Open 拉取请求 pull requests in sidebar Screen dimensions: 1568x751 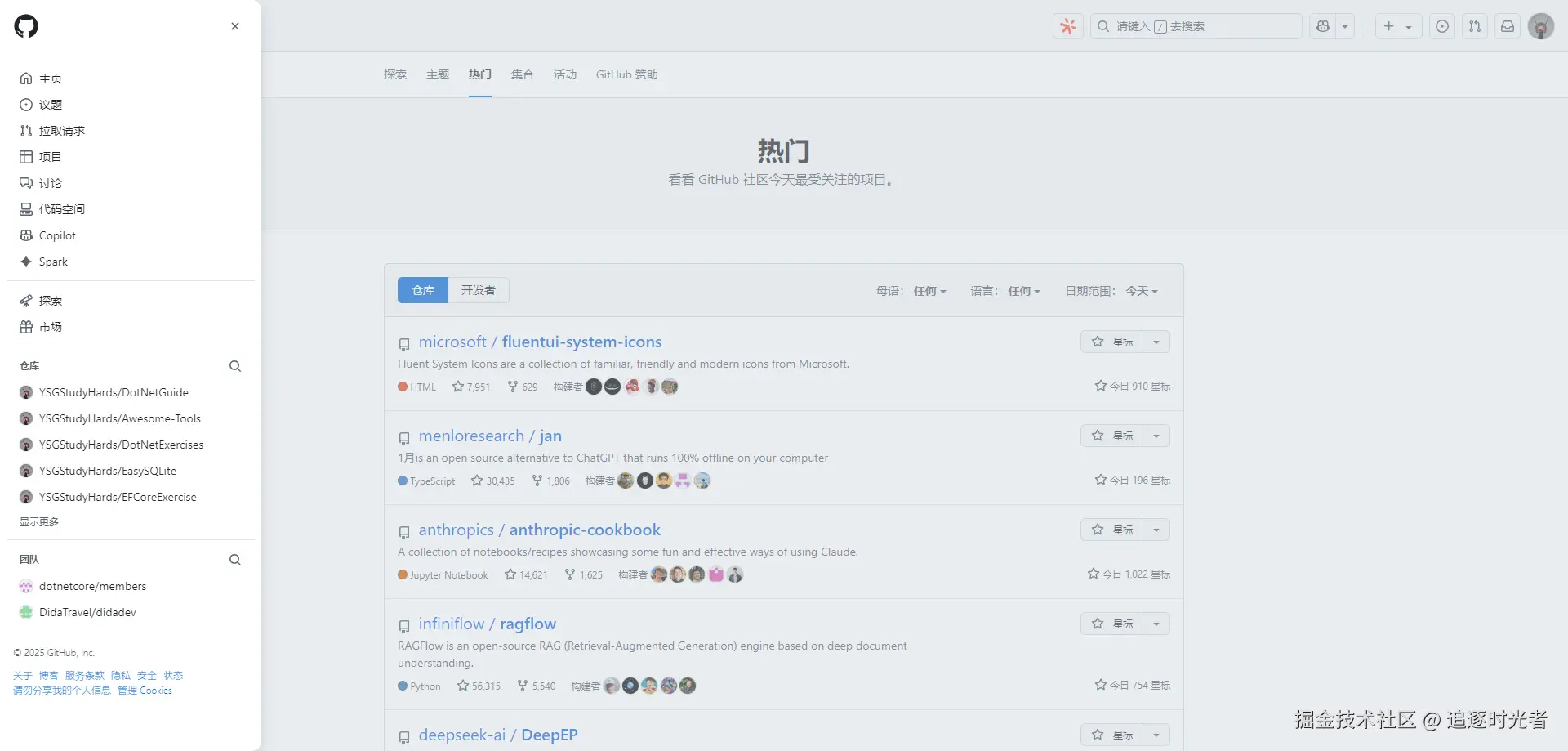coord(131,131)
